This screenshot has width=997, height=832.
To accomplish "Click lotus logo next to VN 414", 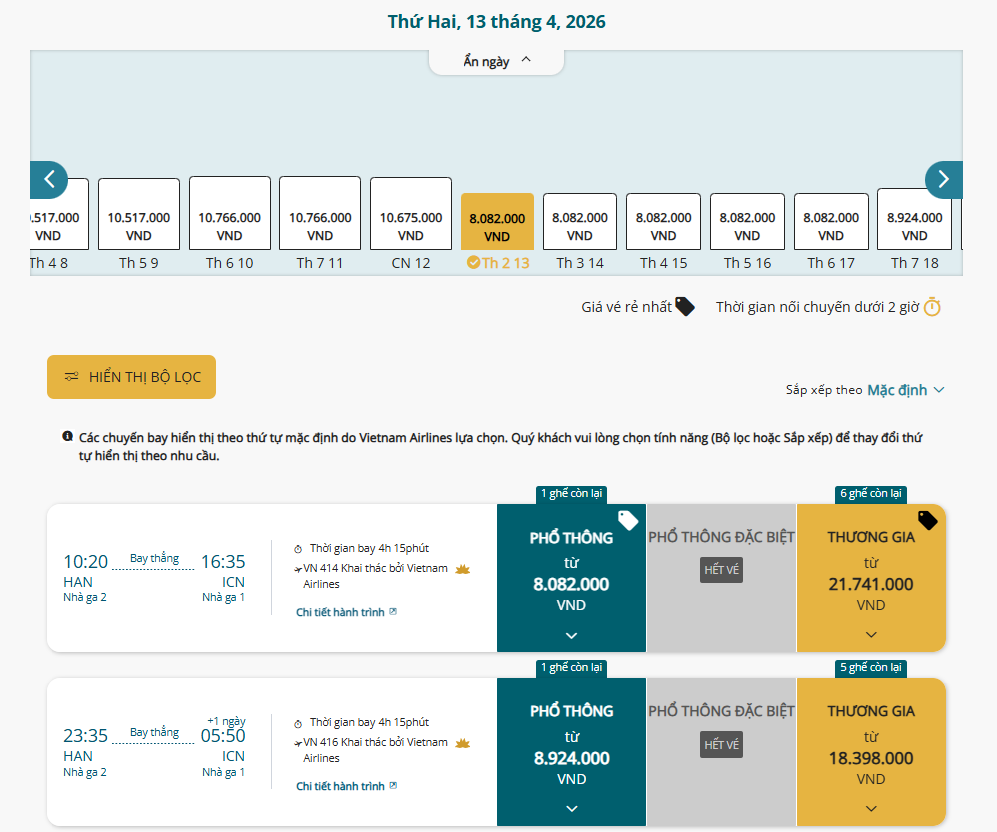I will pos(462,569).
